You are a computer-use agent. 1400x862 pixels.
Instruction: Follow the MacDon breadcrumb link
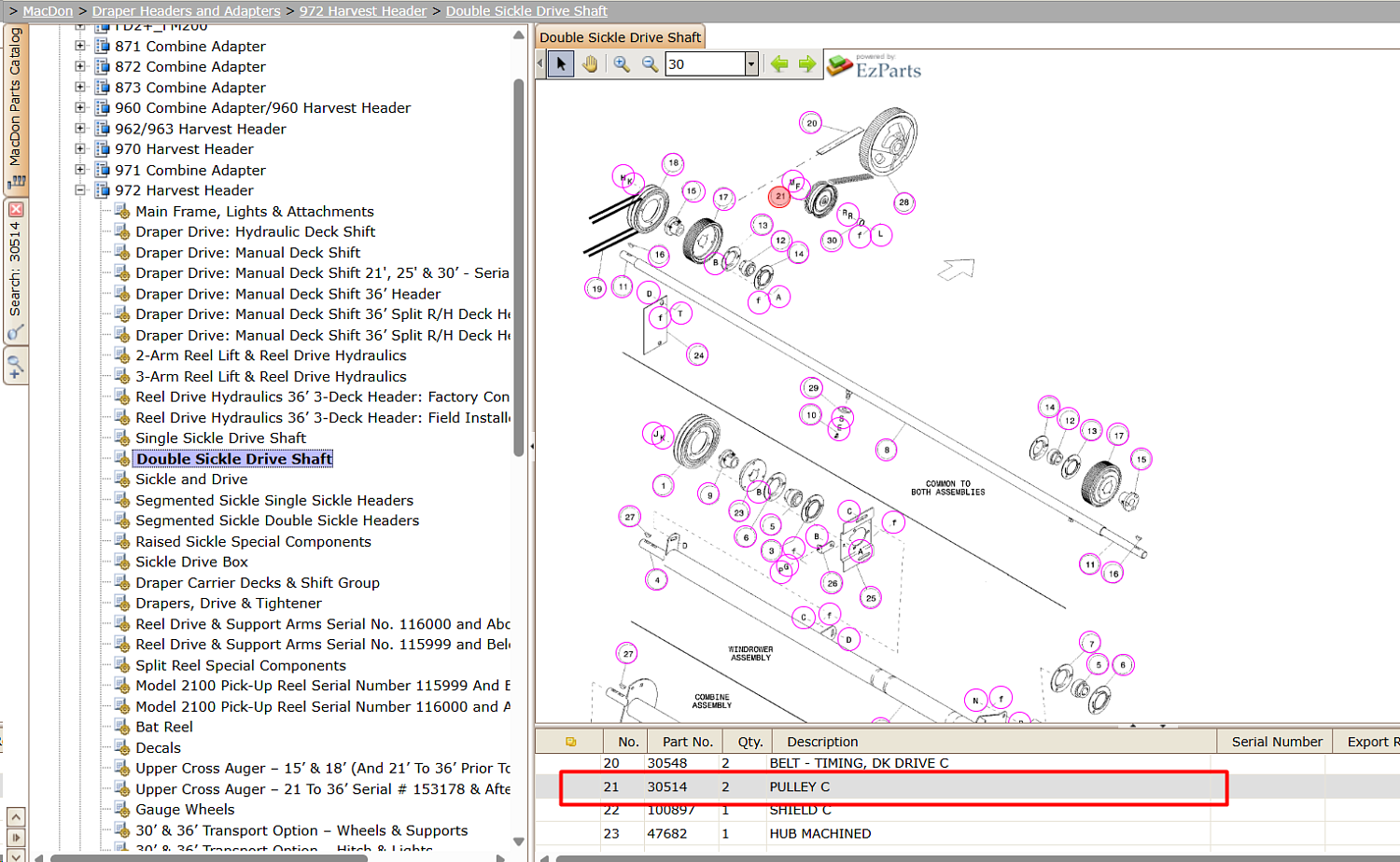48,11
